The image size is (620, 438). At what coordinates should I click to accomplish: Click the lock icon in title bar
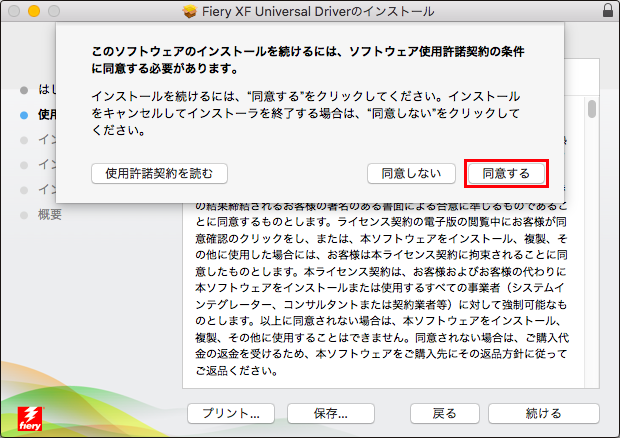[608, 10]
